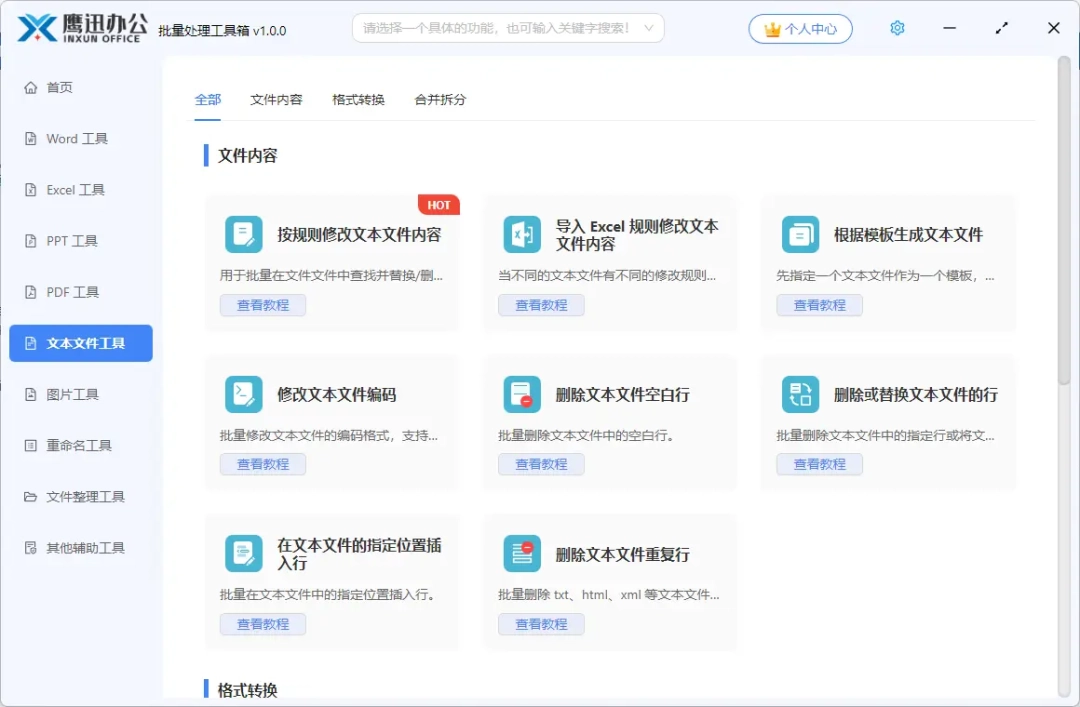Switch to the 格式转换 tab
The image size is (1080, 707).
click(x=357, y=100)
